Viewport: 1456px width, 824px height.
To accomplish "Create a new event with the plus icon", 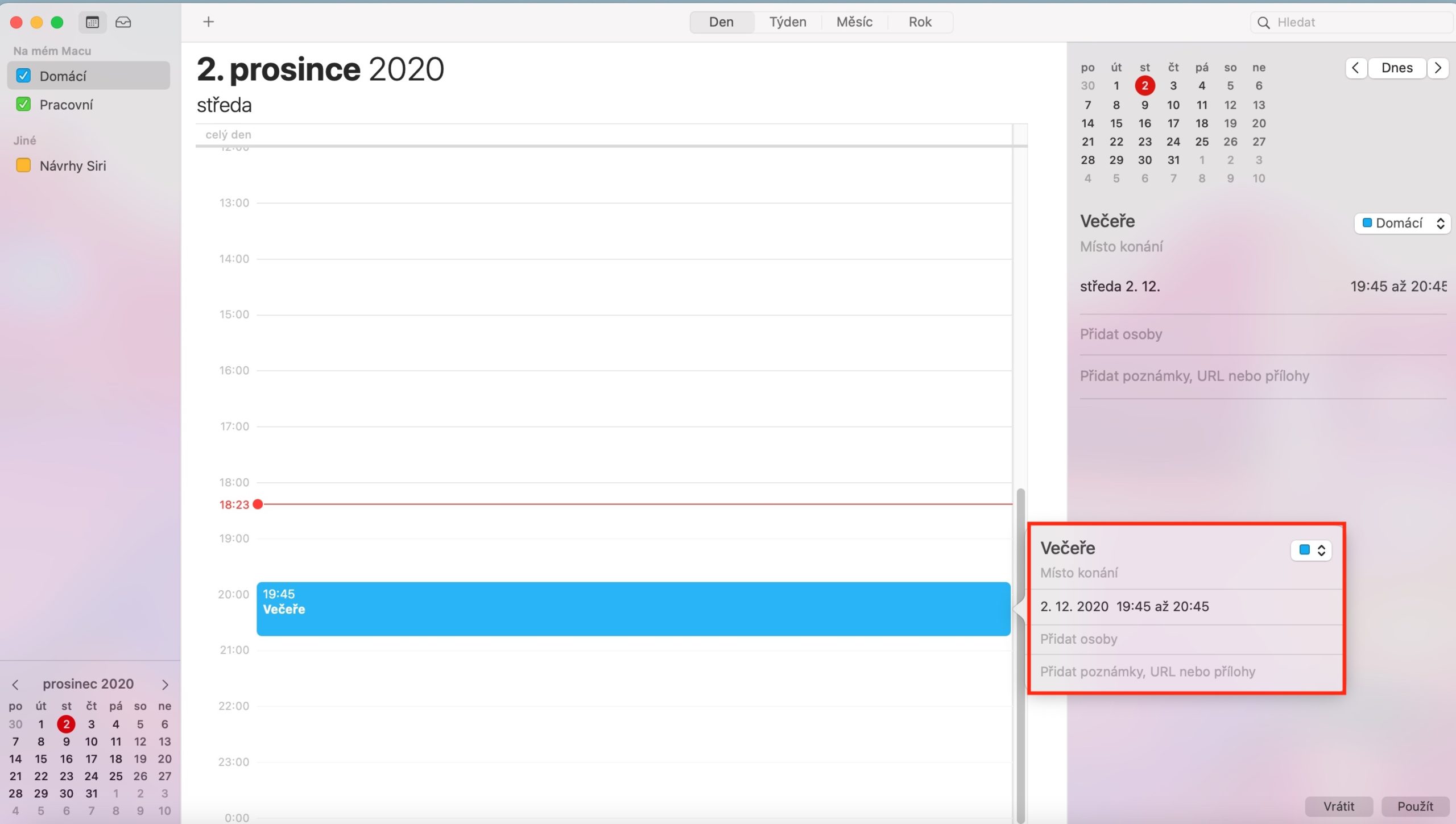I will [x=208, y=22].
